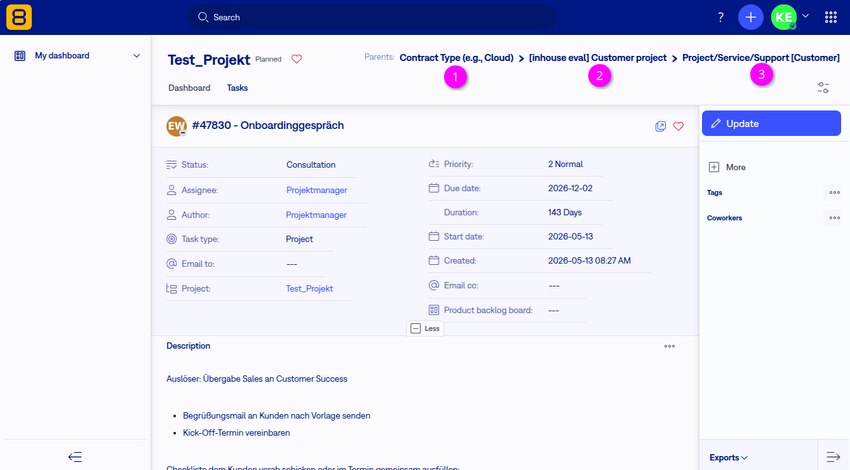Open the Coworkers three-dot menu

click(x=834, y=218)
